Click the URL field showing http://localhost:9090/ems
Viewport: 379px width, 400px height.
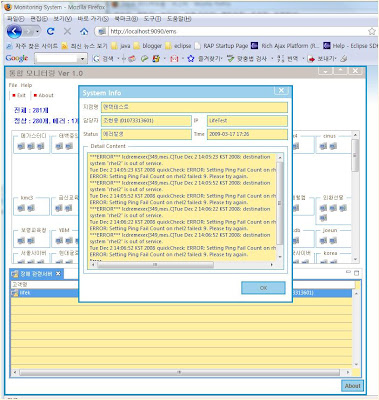233,31
